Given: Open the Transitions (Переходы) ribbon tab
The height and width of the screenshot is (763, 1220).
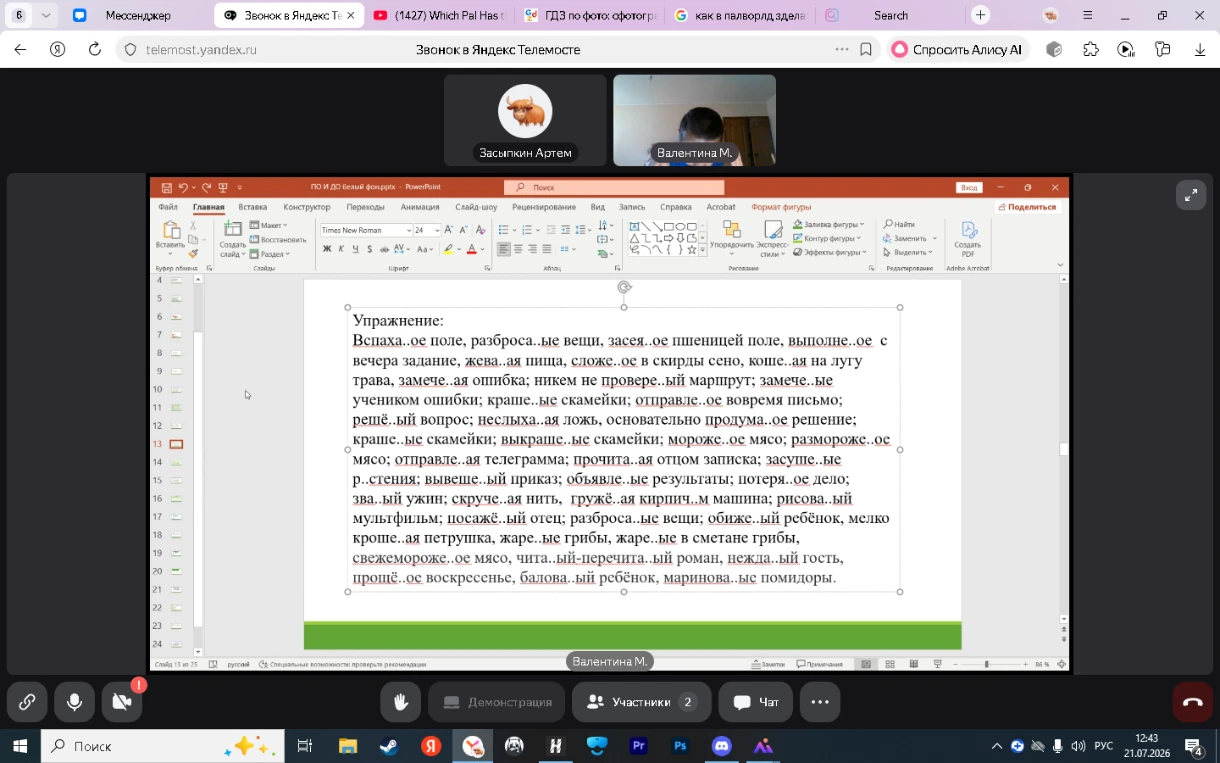Looking at the screenshot, I should coord(365,207).
